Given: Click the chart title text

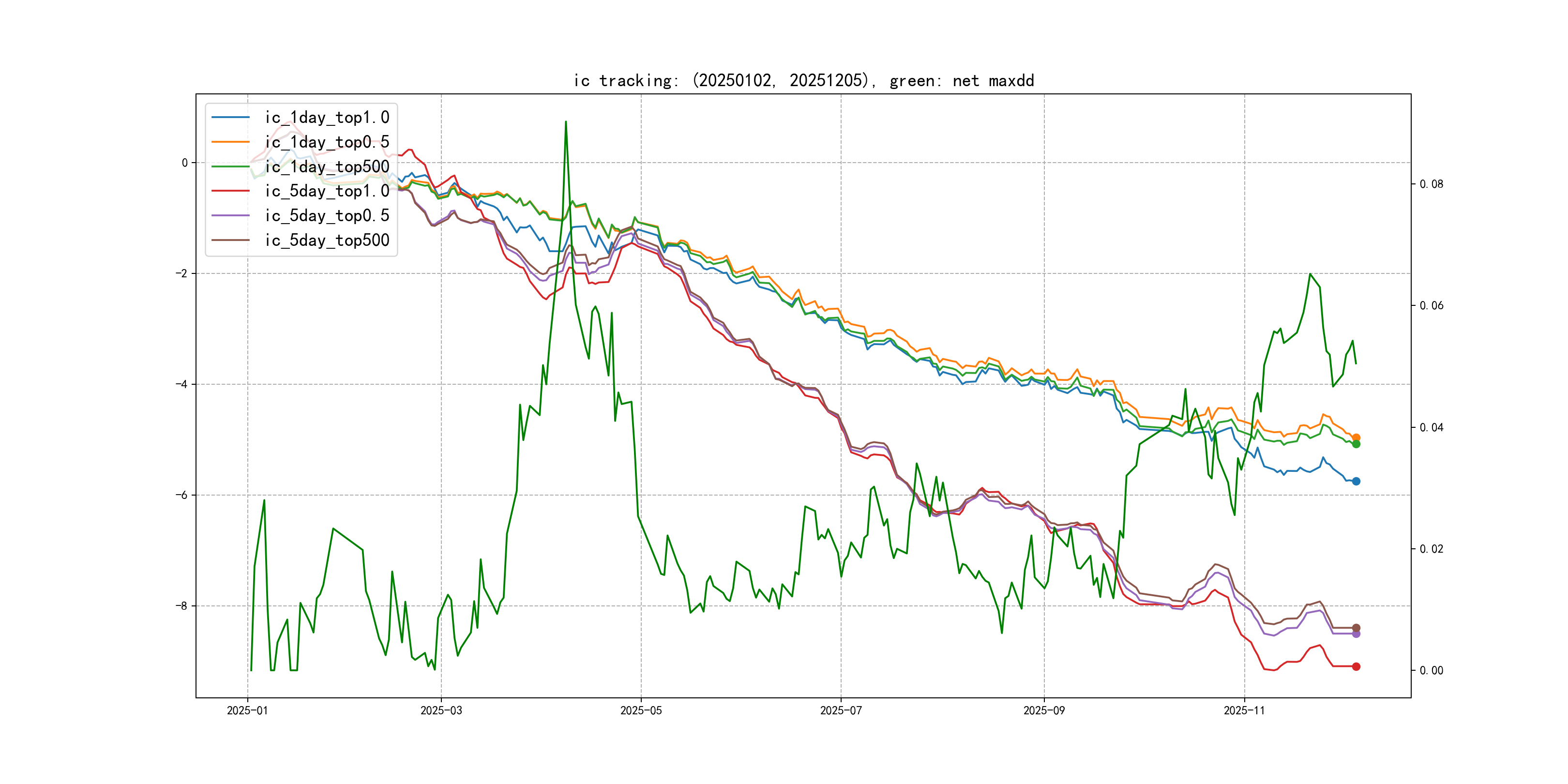Looking at the screenshot, I should 803,80.
